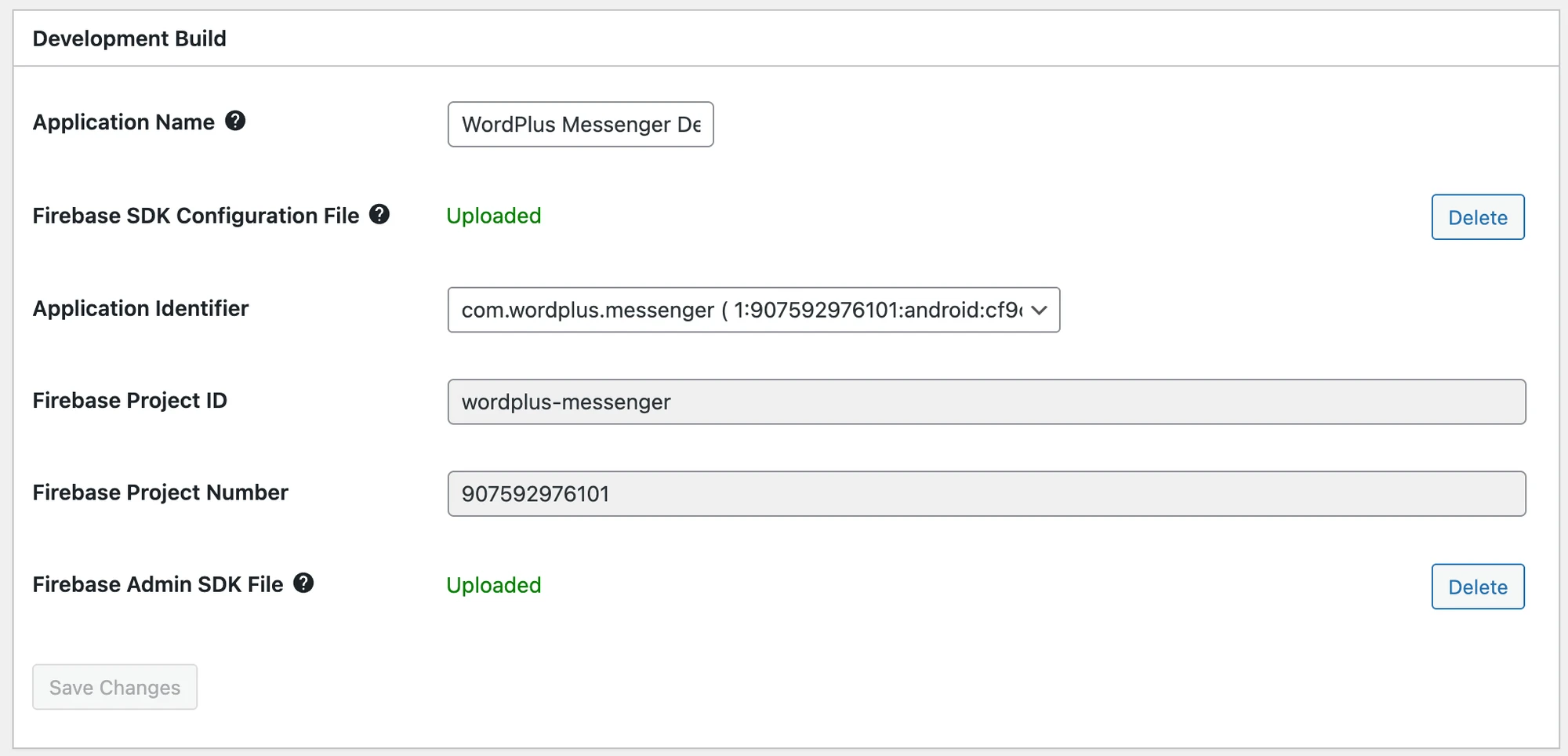Select the Firebase Project Number field
The height and width of the screenshot is (756, 1568).
tap(986, 494)
